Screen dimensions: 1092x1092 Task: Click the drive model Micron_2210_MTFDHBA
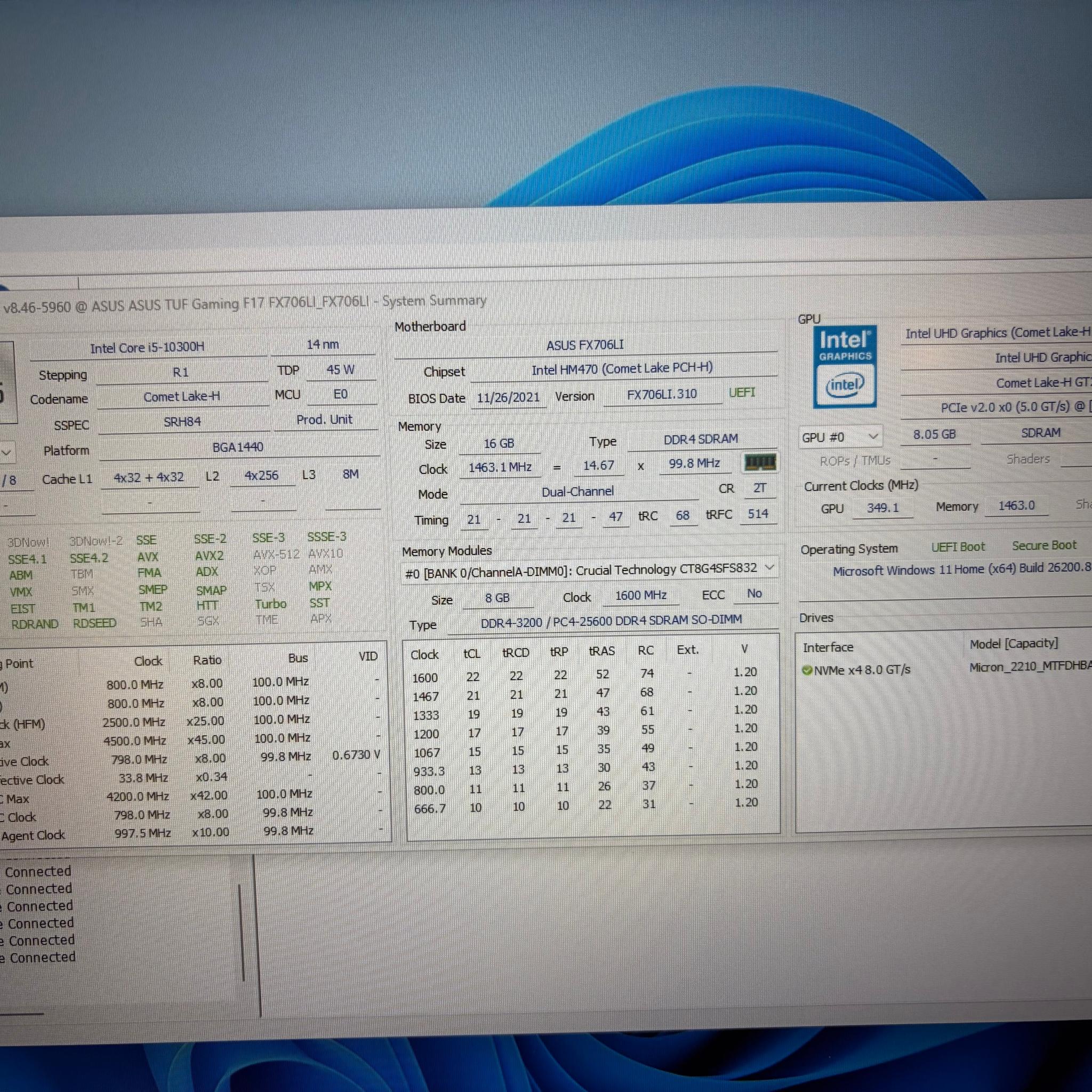(1030, 667)
